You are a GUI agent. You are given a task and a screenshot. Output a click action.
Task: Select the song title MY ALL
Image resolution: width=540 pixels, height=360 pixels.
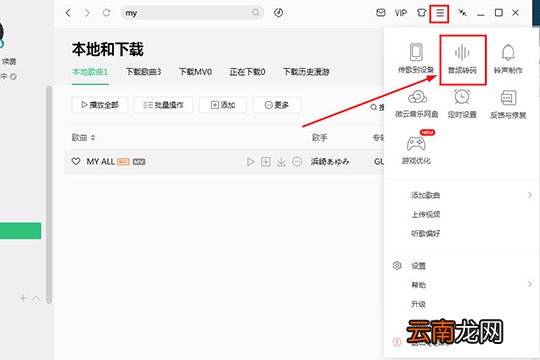click(100, 161)
